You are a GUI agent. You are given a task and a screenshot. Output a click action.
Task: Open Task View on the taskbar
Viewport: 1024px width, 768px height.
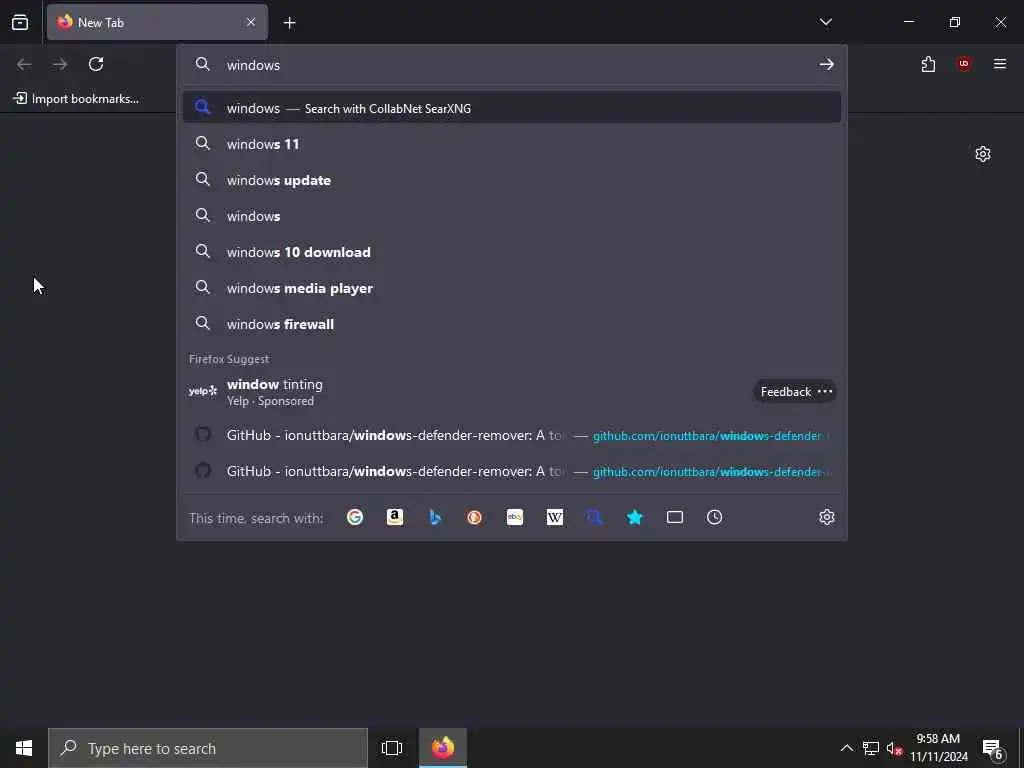point(392,748)
